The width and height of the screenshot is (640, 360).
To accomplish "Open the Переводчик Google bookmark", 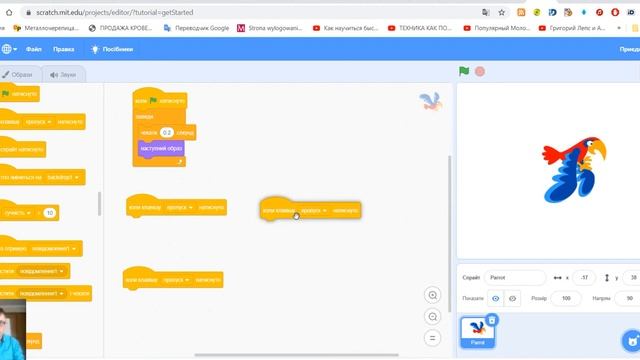I will click(x=196, y=28).
